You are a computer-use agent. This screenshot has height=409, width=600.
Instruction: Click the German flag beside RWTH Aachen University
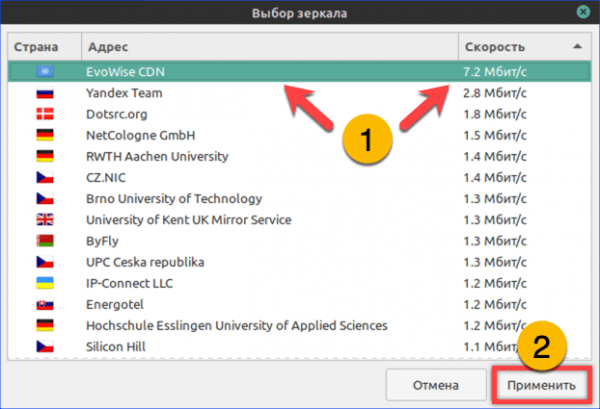pos(45,156)
